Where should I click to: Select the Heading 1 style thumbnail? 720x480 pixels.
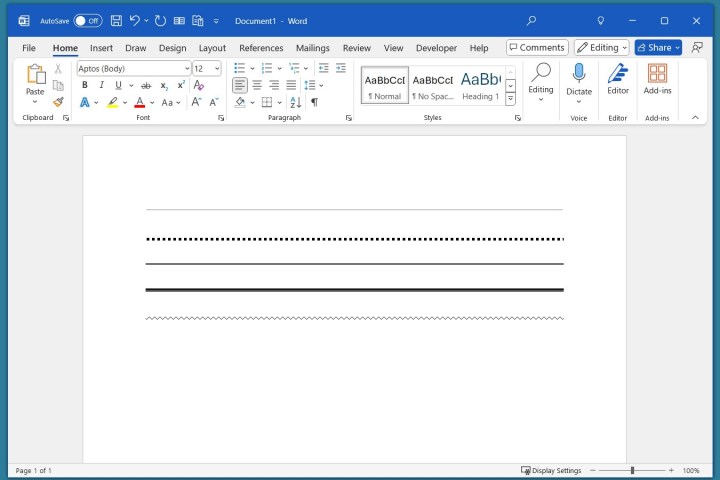[480, 85]
